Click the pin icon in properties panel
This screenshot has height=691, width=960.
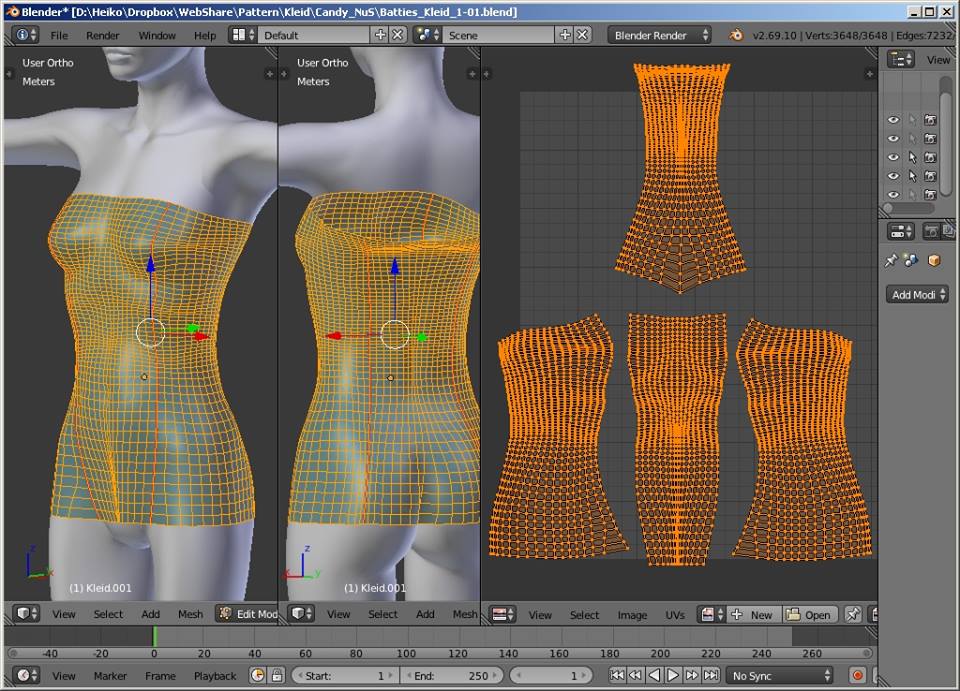tap(890, 260)
